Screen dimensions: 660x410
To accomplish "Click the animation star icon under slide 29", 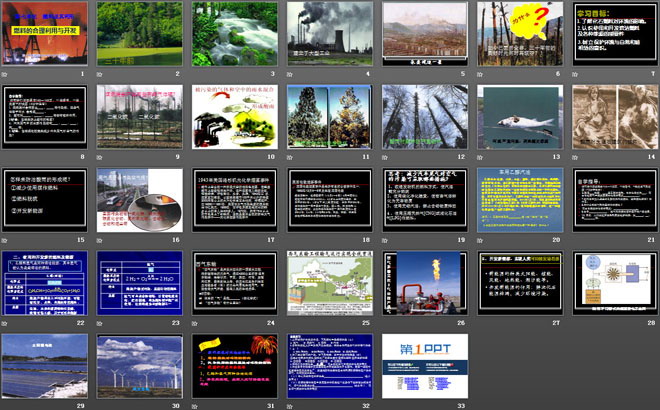I will pyautogui.click(x=6, y=406).
